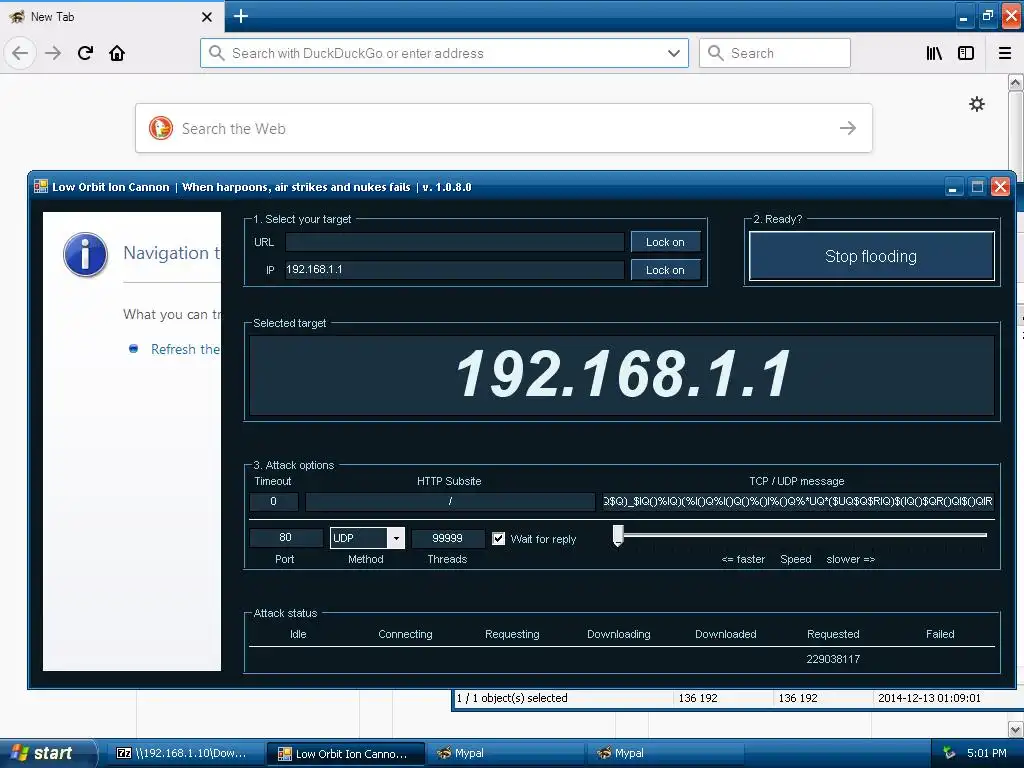Switch to Low Orbit Ion Cannon taskbar item
The image size is (1024, 768).
[345, 753]
